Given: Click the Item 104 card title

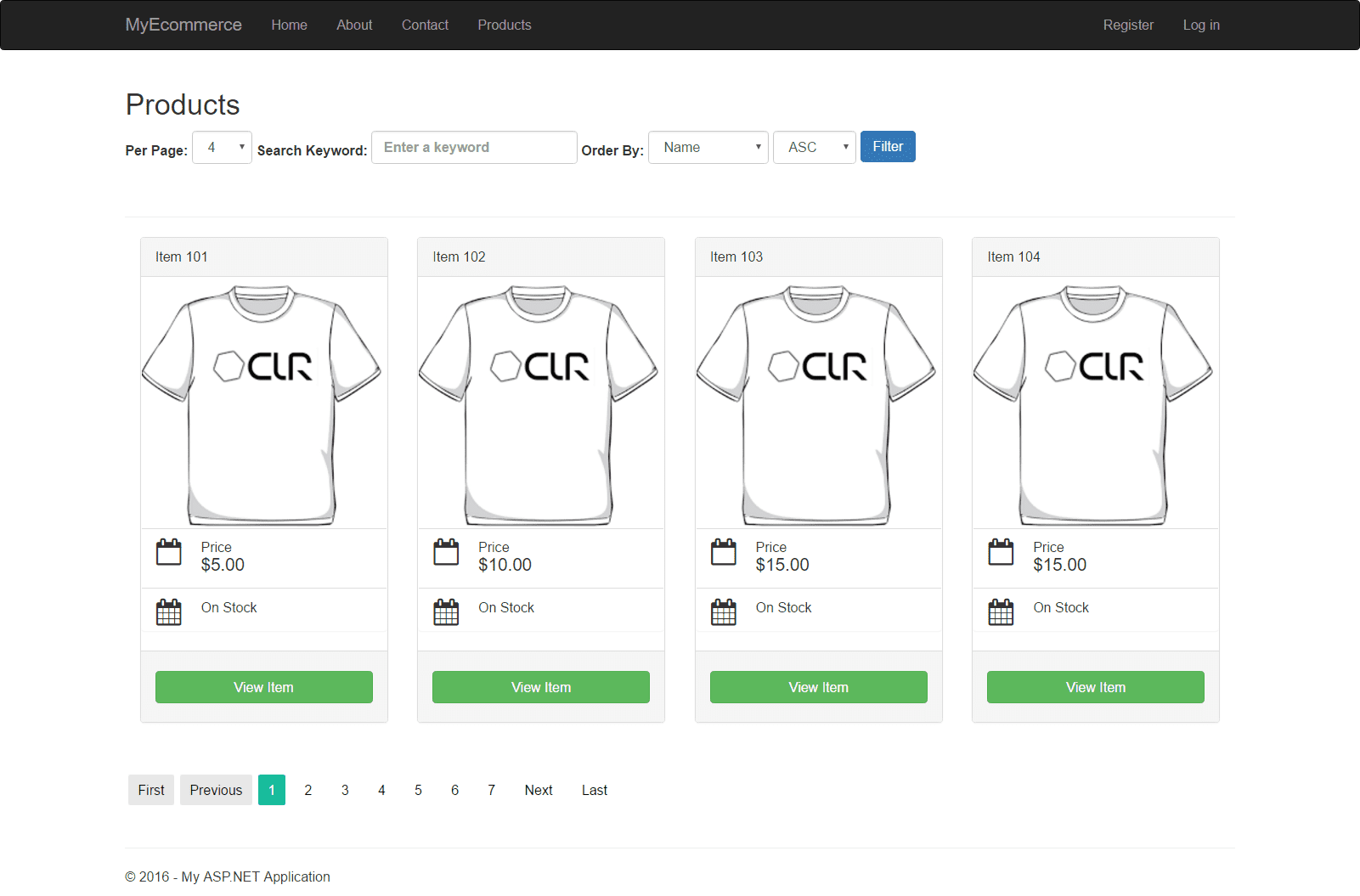Looking at the screenshot, I should click(x=1014, y=256).
